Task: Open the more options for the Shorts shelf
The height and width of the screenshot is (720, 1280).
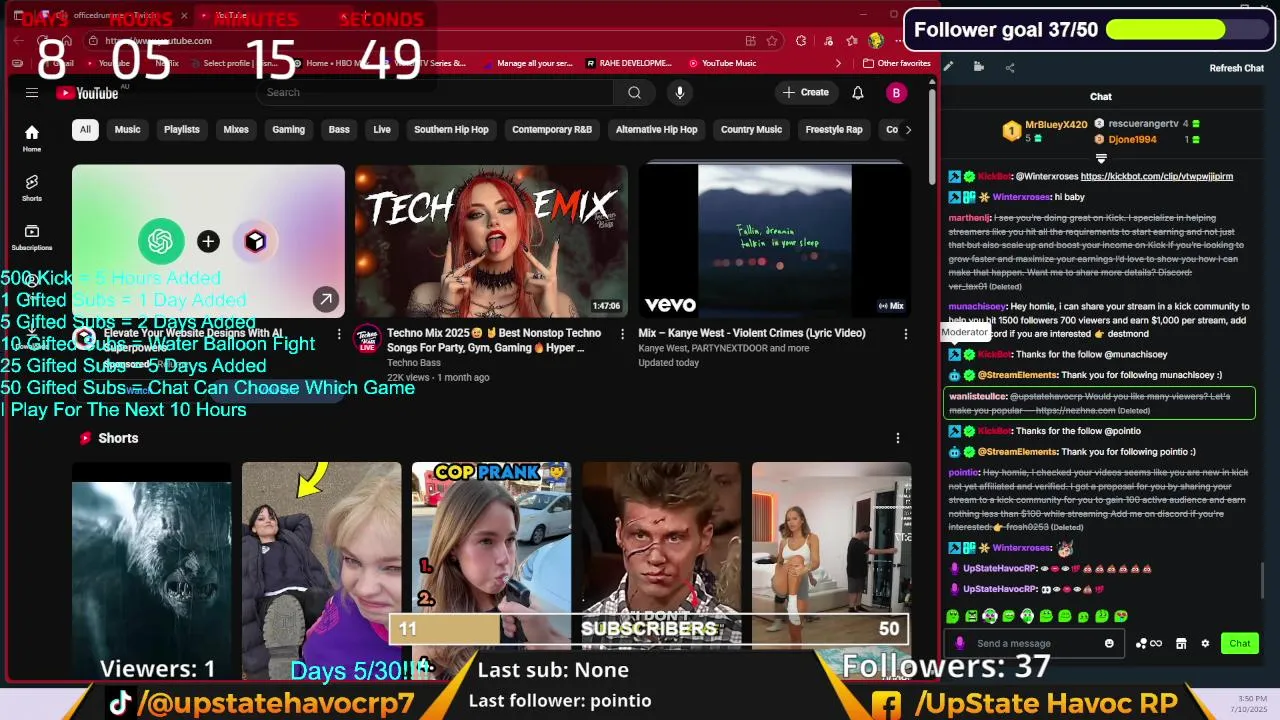Action: [x=897, y=438]
